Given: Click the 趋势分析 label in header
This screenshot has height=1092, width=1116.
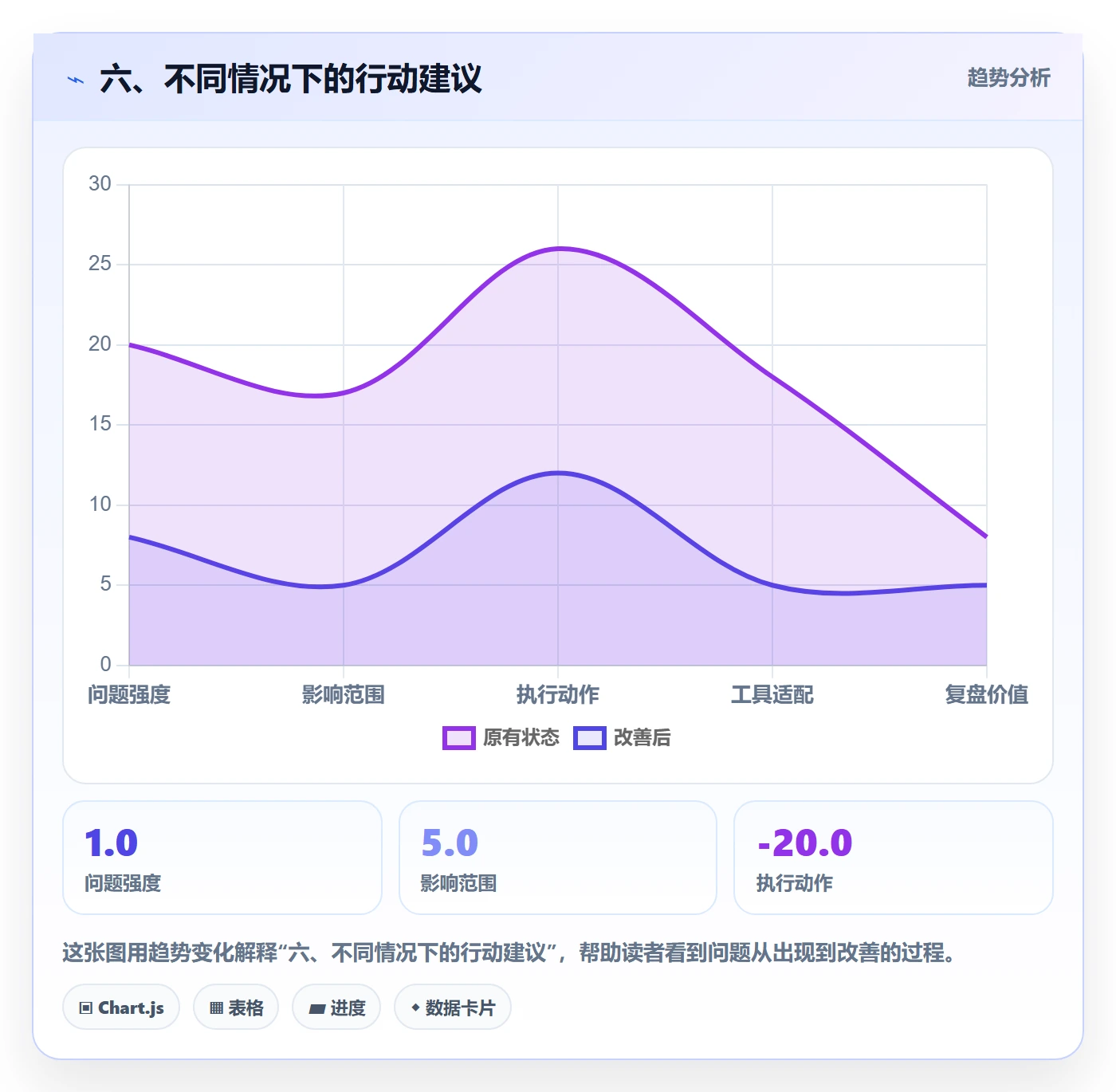Looking at the screenshot, I should tap(1008, 77).
